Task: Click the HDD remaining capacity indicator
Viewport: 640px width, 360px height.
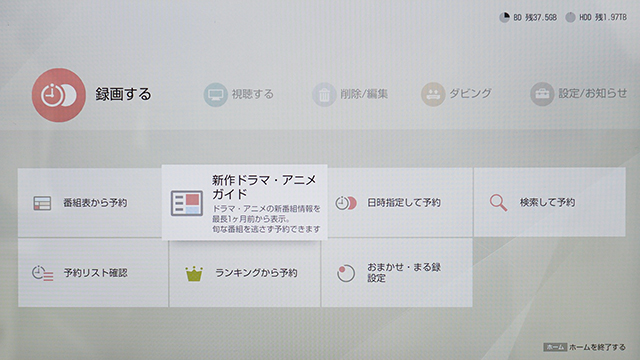Action: [596, 17]
